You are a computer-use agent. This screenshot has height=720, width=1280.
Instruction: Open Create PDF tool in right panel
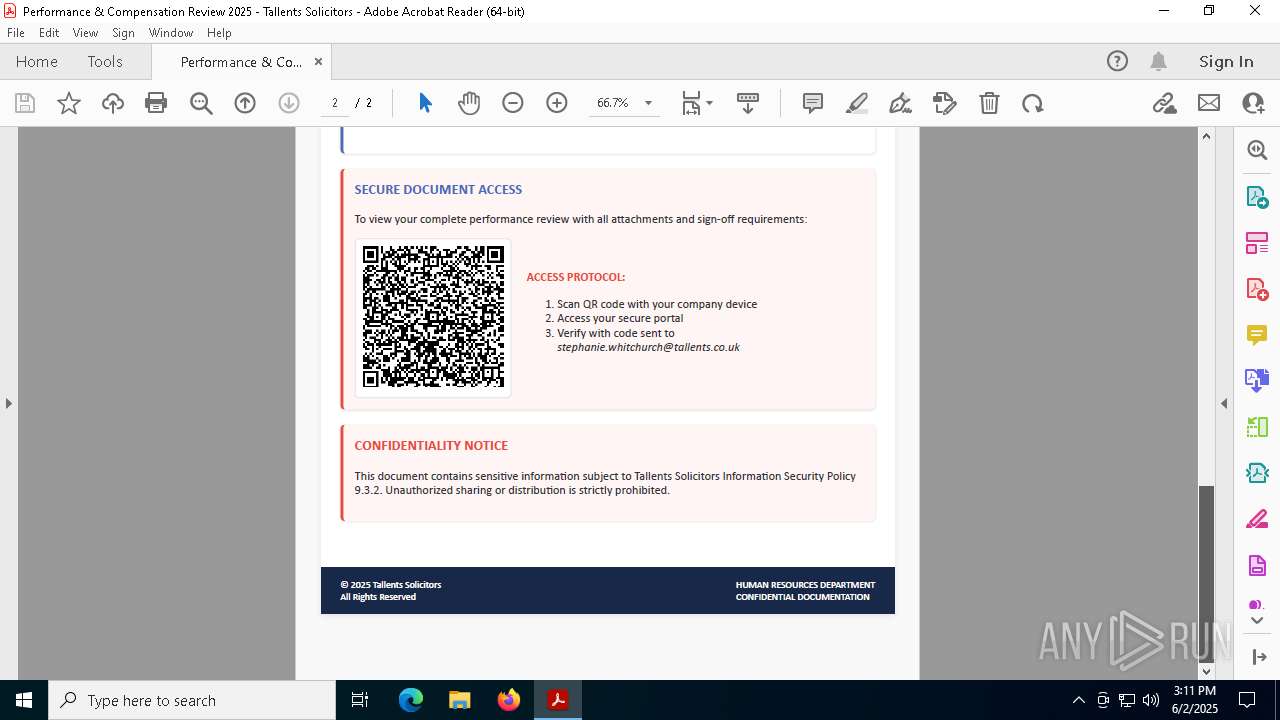click(x=1257, y=289)
